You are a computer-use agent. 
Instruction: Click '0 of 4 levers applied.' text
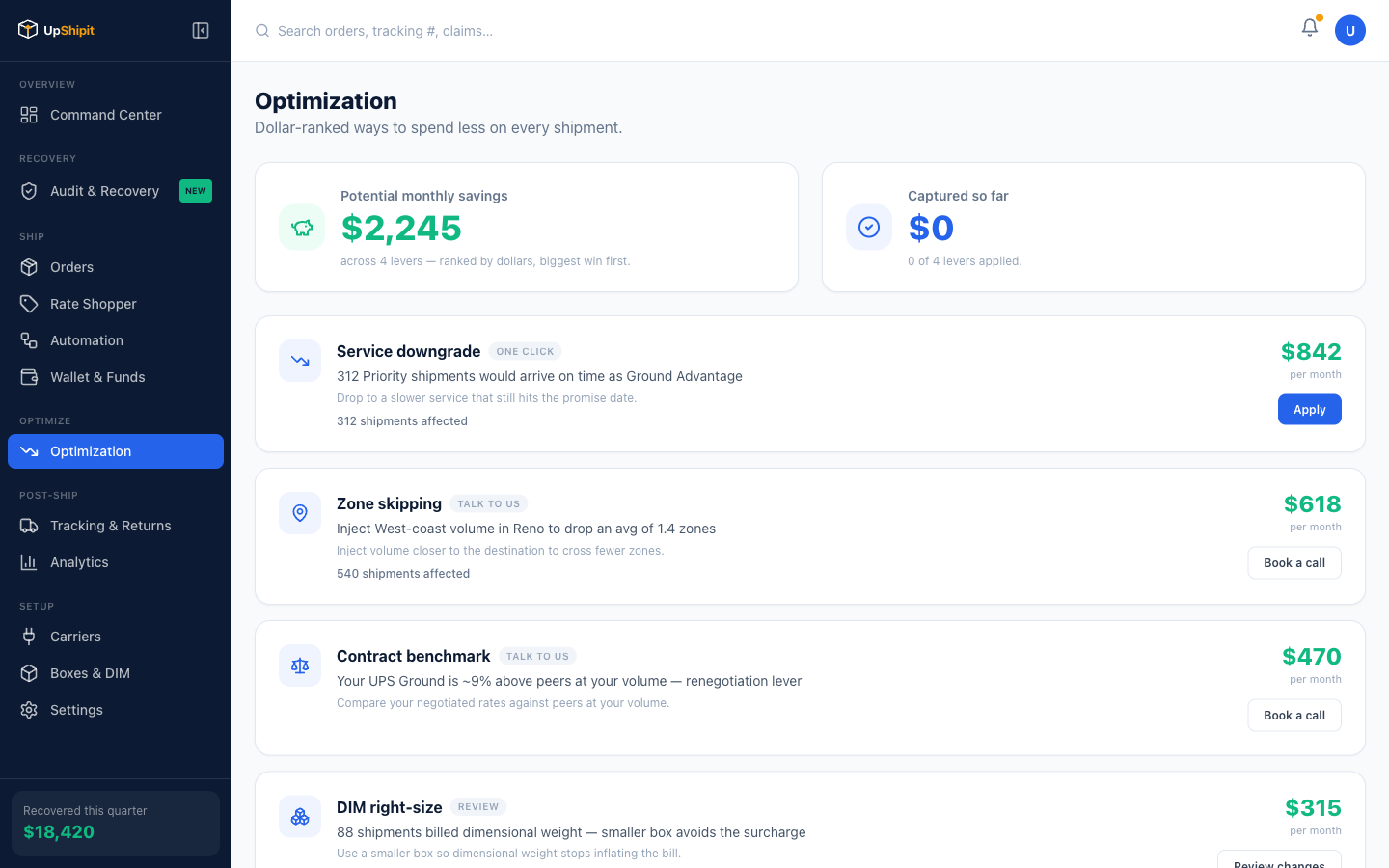click(965, 261)
